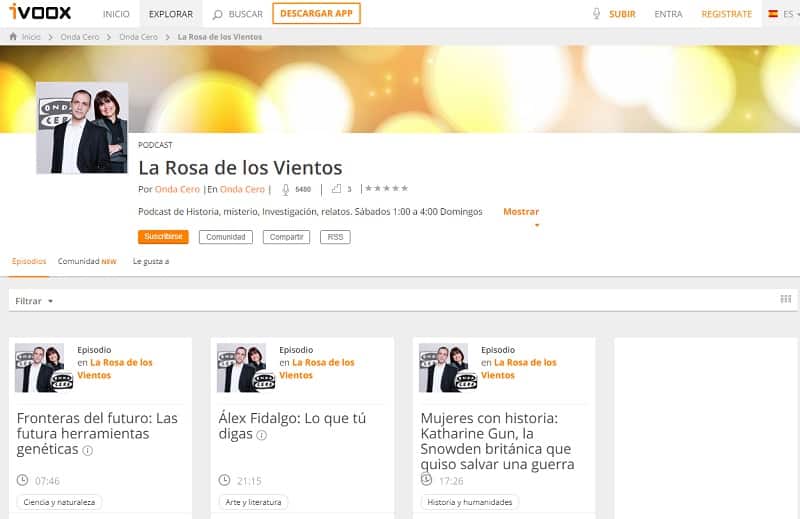Click the 'Arte y literatura' tag
This screenshot has height=519, width=800.
(253, 502)
